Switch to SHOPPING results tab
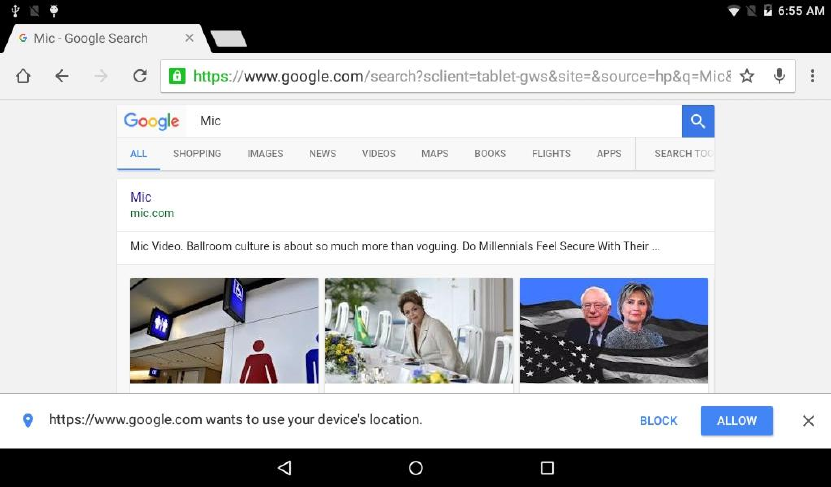The height and width of the screenshot is (487, 831). click(x=197, y=154)
